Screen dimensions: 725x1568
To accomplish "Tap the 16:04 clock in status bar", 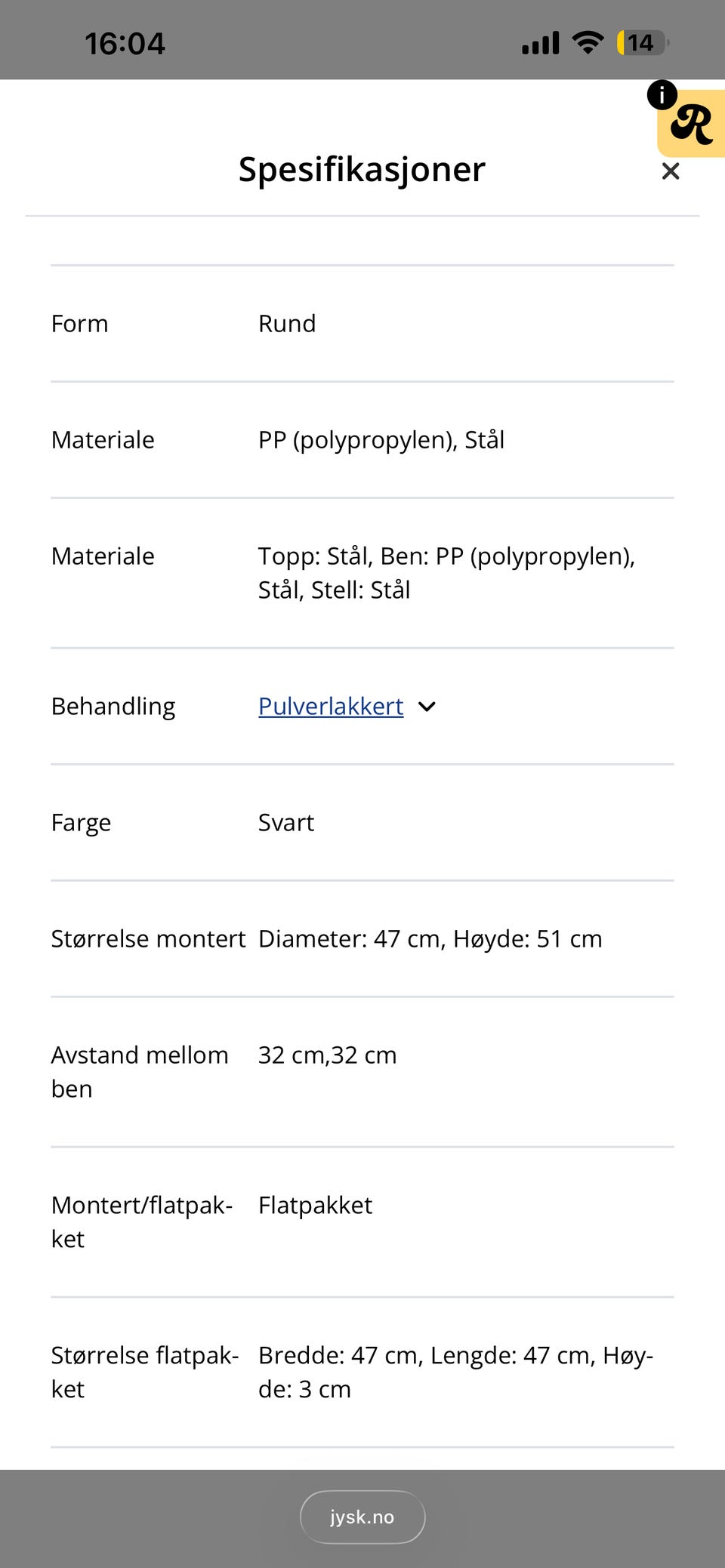I will (125, 44).
